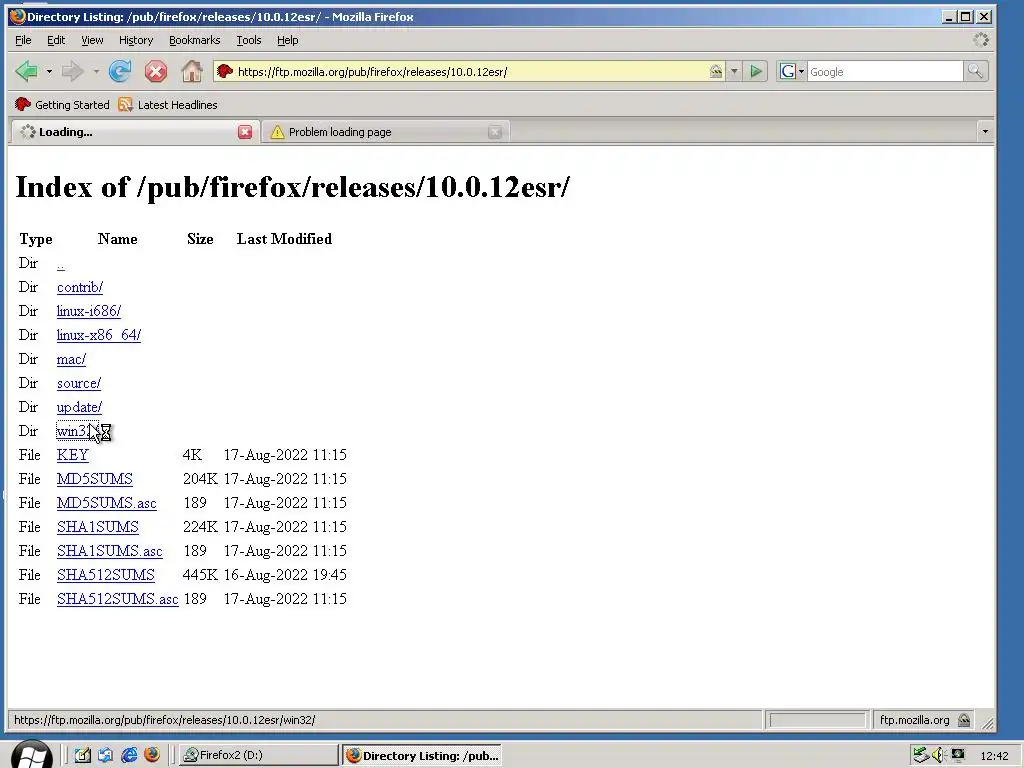
Task: Open the Latest Headlines feed bookmark
Action: tap(168, 104)
